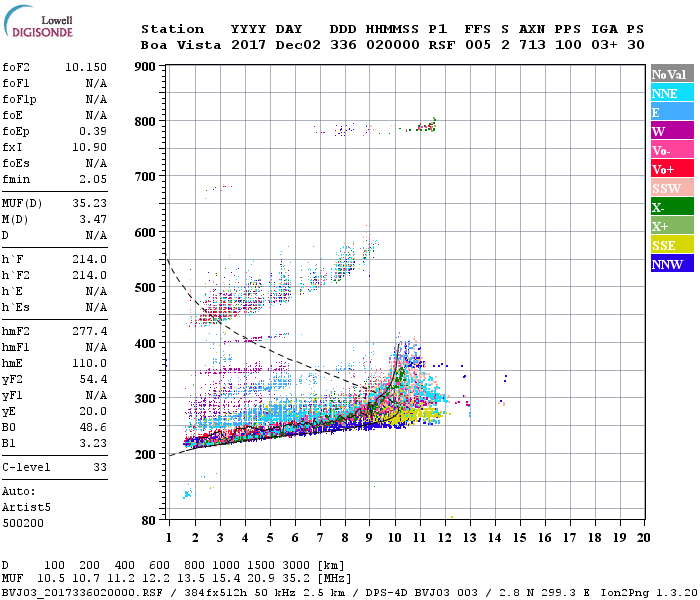This screenshot has width=700, height=600.
Task: Select the hmF2 value 277.4
Action: [90, 330]
